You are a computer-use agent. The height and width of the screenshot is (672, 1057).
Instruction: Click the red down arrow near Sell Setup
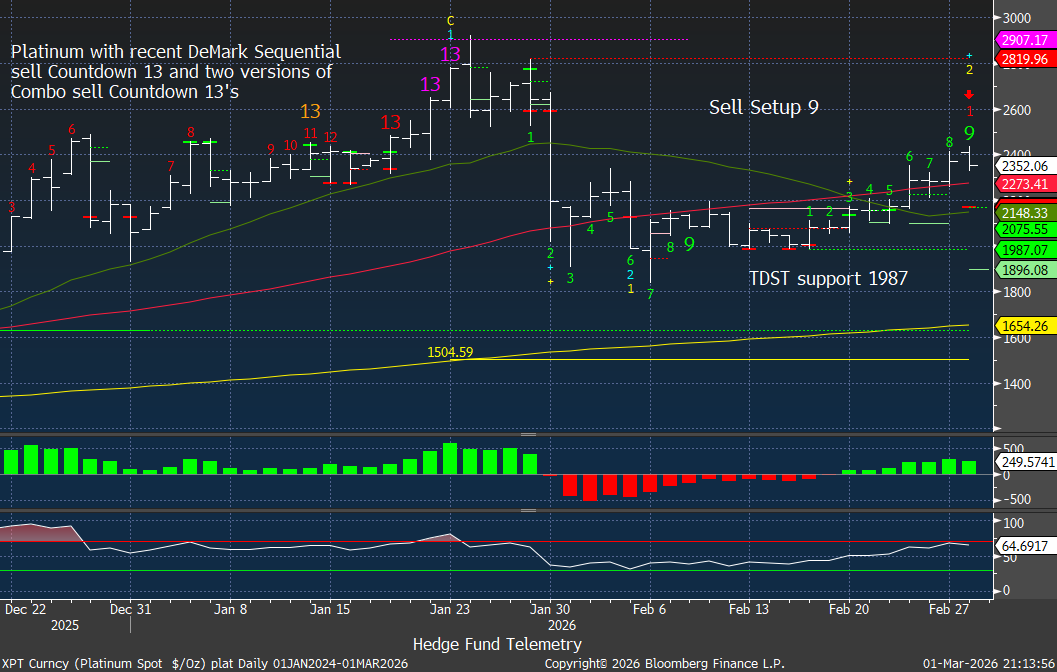point(969,95)
